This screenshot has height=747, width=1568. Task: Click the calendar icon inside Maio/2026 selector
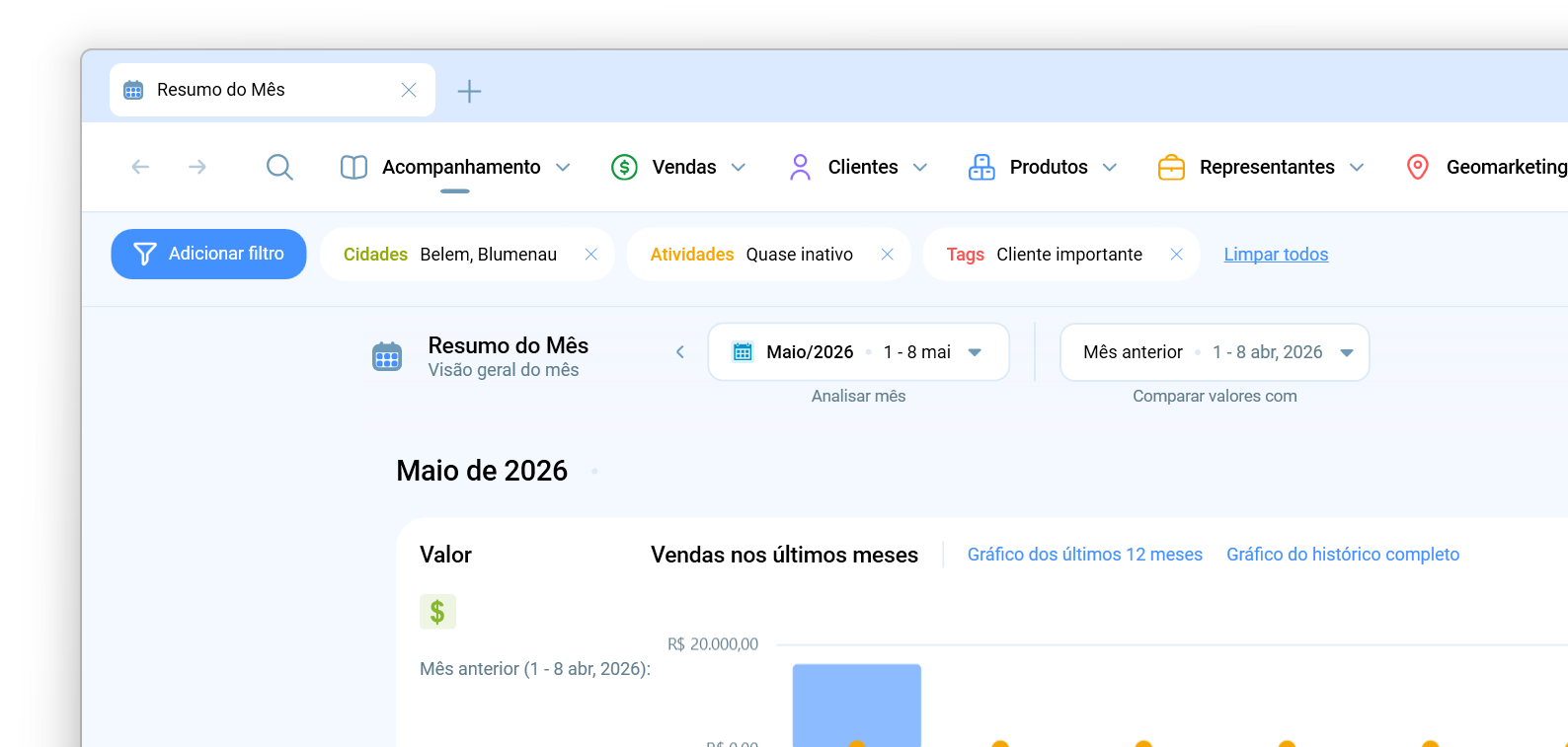[743, 352]
